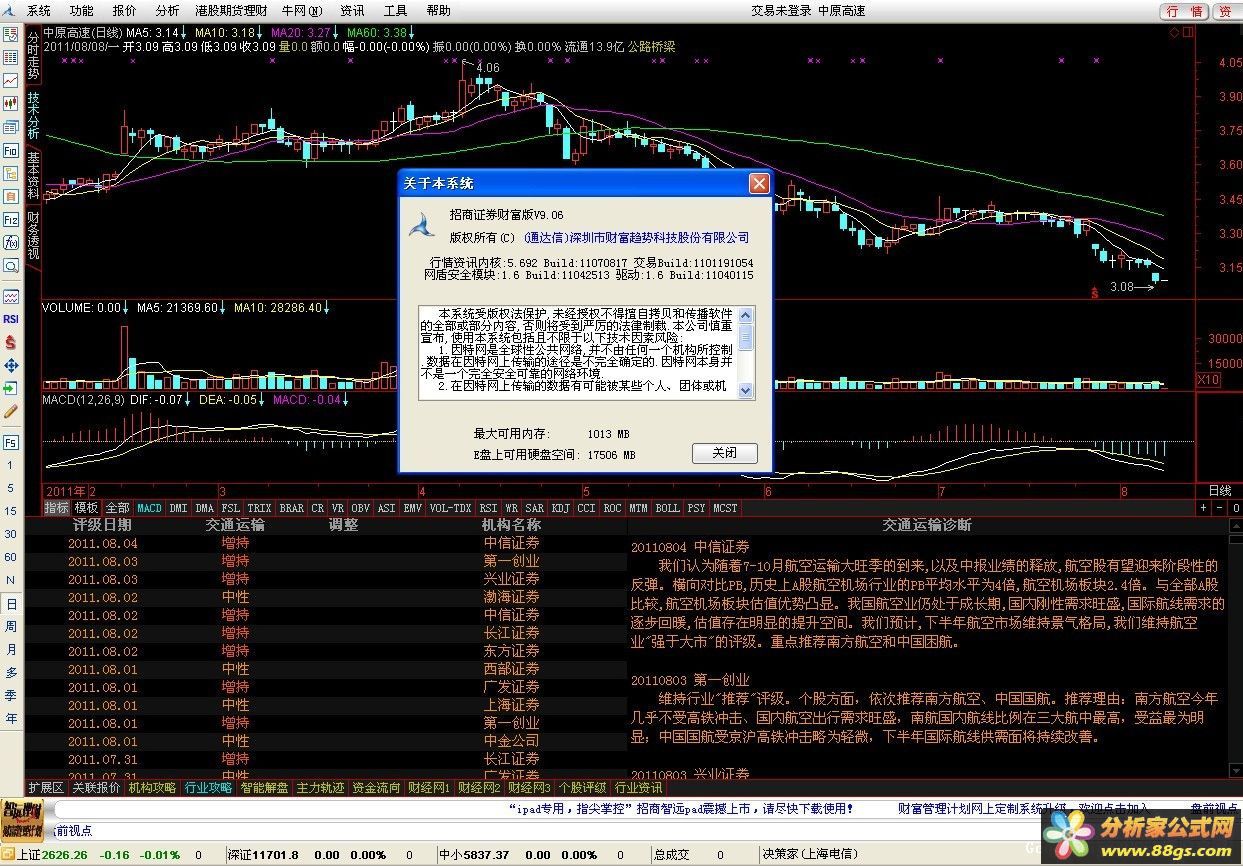Viewport: 1243px width, 866px height.
Task: Select the MACD indicator tab
Action: tap(149, 508)
